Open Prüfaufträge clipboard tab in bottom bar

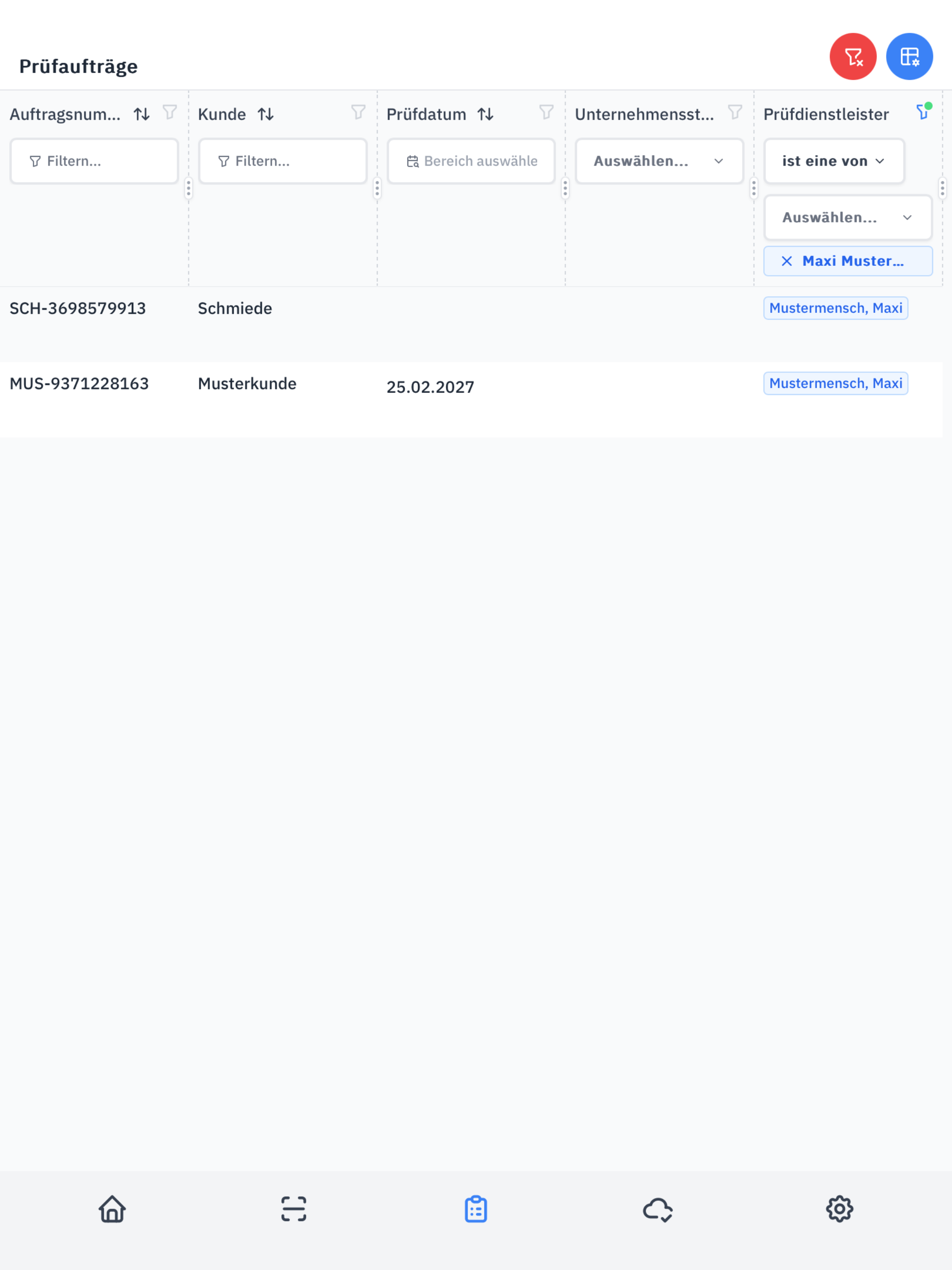476,1209
